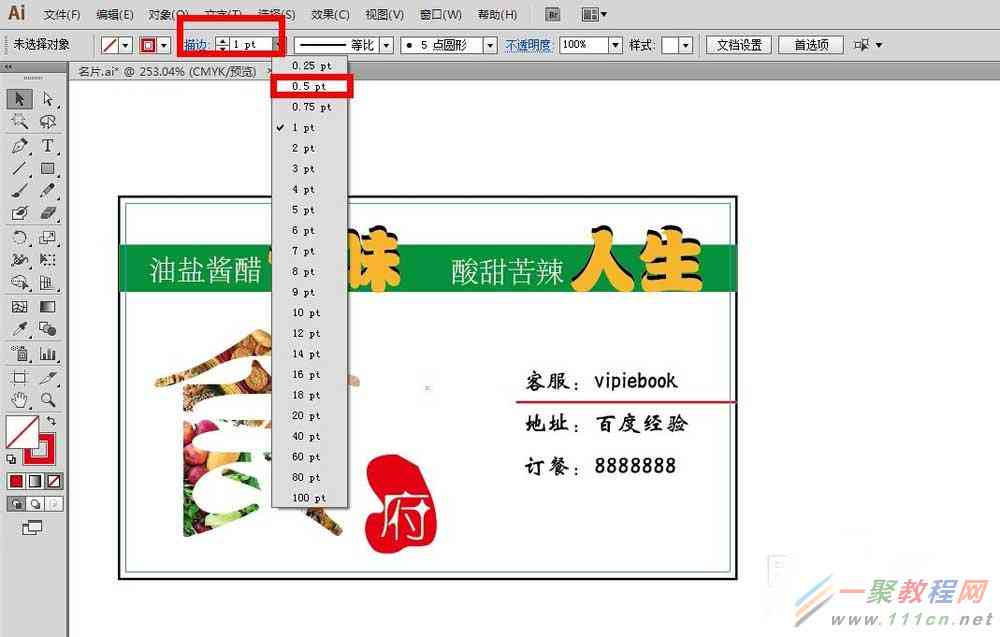Select the Pen tool
The width and height of the screenshot is (1000, 637).
click(19, 145)
